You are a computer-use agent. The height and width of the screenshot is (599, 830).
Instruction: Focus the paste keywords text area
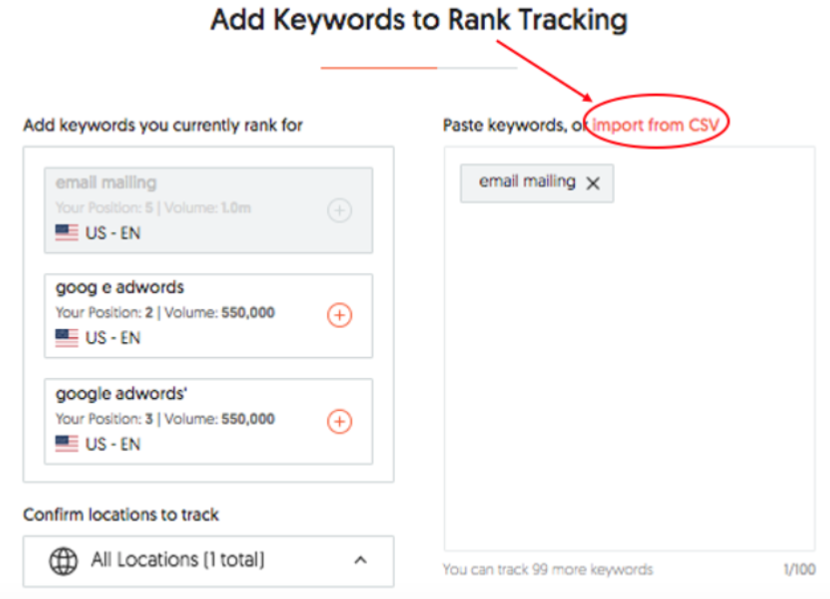pos(629,380)
